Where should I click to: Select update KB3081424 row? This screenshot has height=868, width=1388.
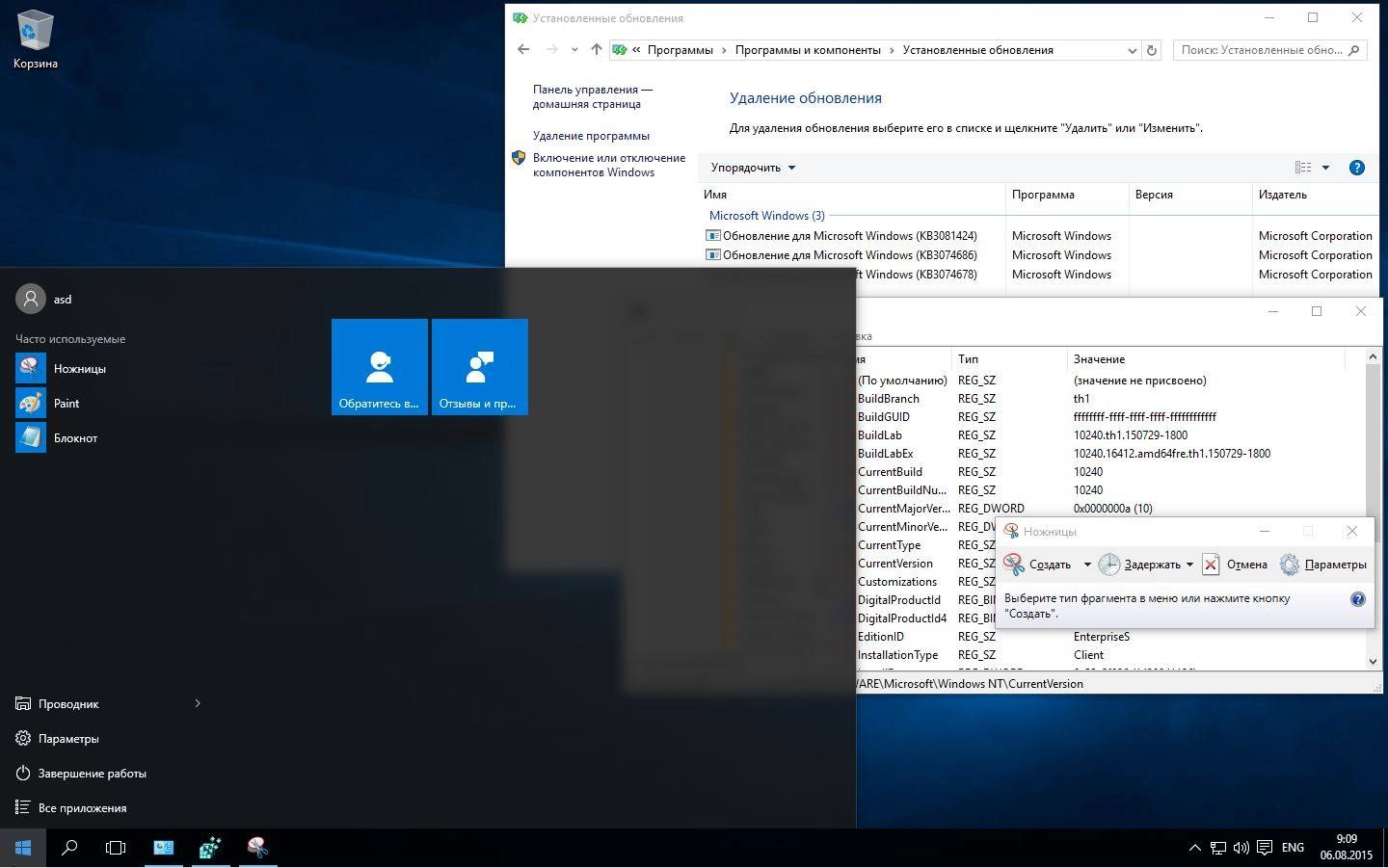coord(1039,236)
